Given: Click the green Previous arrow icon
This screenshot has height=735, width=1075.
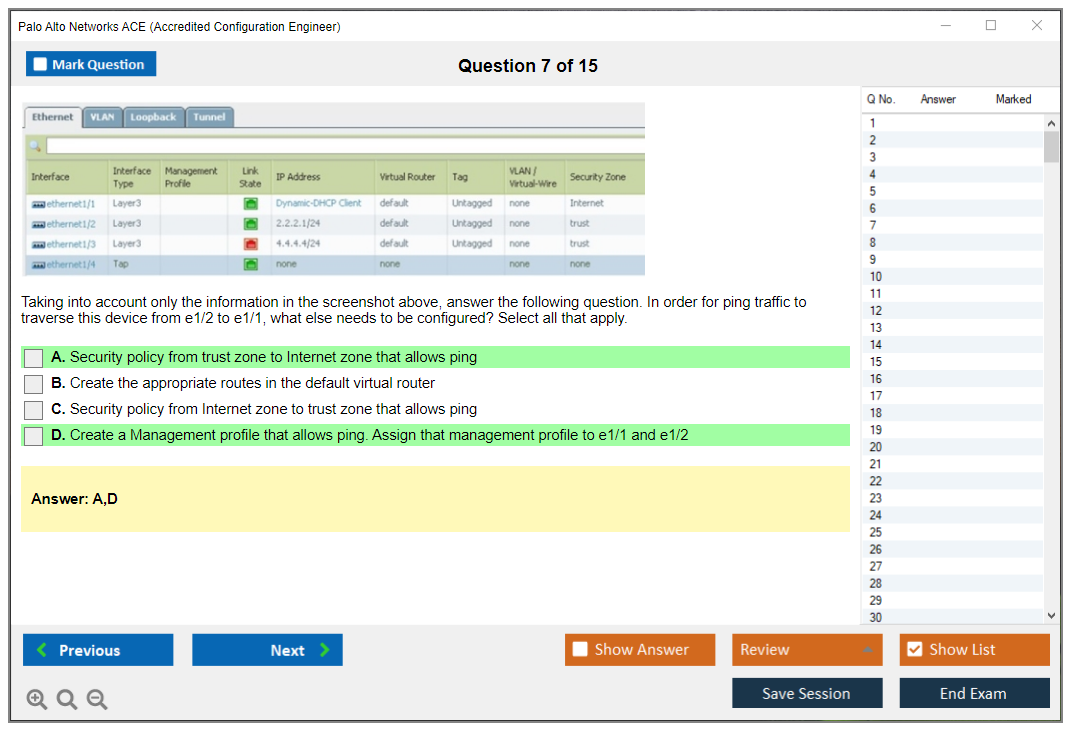Looking at the screenshot, I should (42, 650).
